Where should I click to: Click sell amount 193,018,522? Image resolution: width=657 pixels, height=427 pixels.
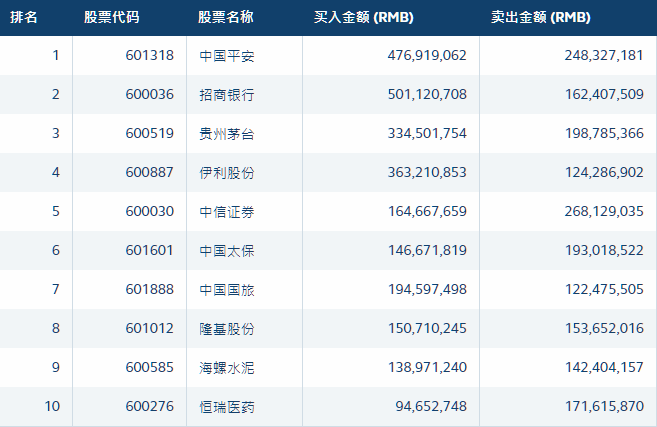[604, 250]
